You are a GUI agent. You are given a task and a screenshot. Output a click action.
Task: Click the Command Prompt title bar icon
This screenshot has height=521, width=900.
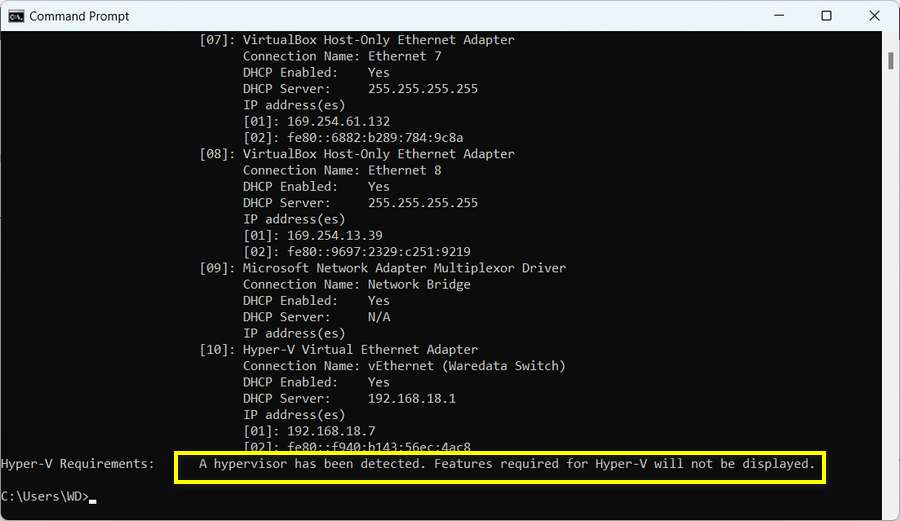click(15, 16)
